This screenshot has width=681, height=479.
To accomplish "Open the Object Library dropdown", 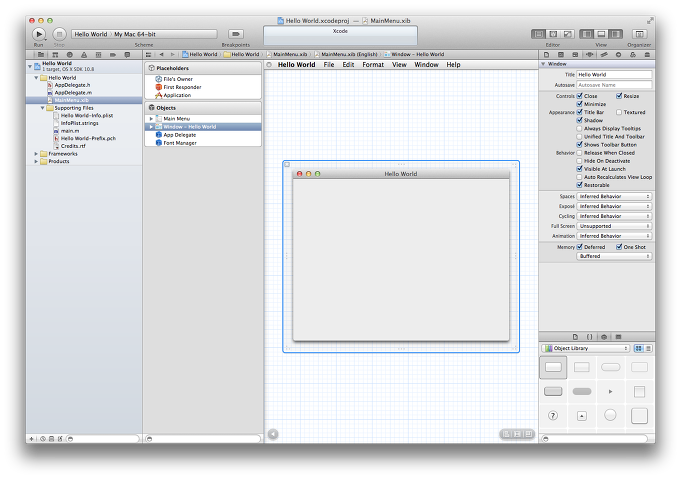I will pyautogui.click(x=586, y=348).
